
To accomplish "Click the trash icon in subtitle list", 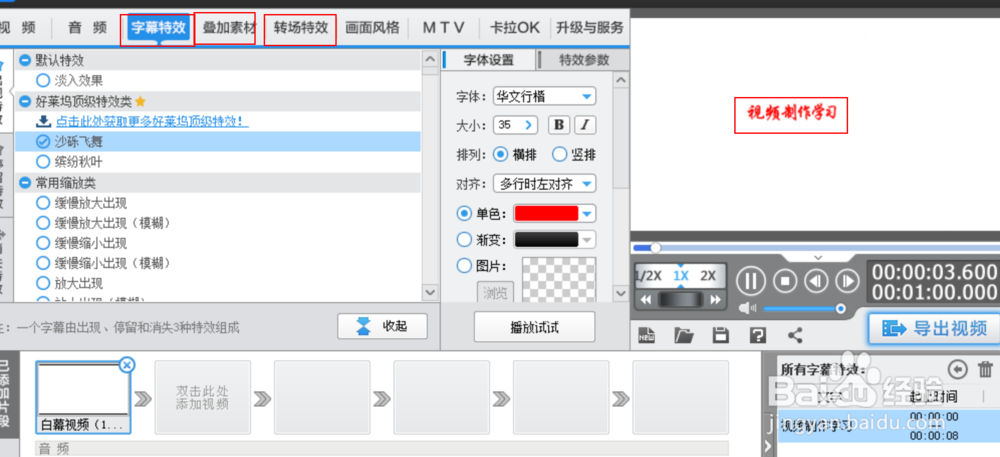I will 985,370.
